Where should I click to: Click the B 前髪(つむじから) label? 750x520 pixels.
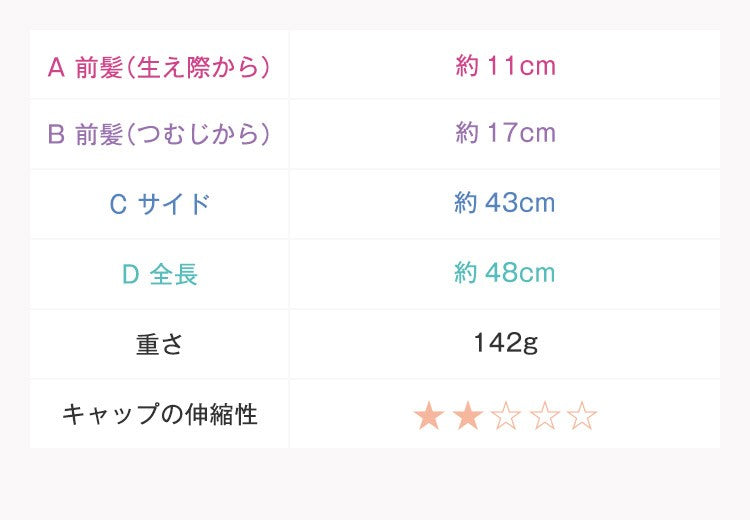[x=159, y=134]
